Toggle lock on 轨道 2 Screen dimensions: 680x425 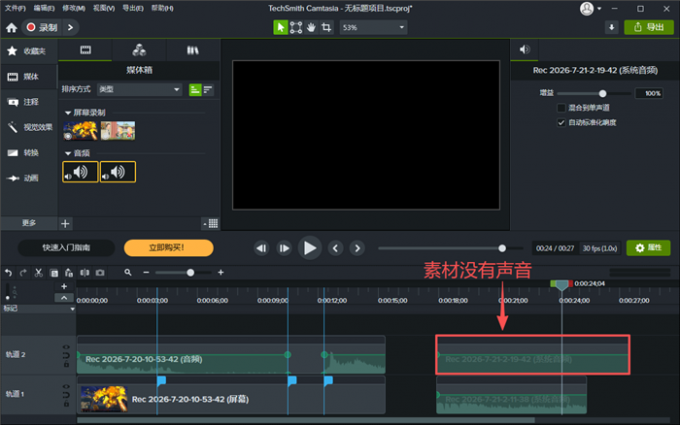pyautogui.click(x=66, y=364)
